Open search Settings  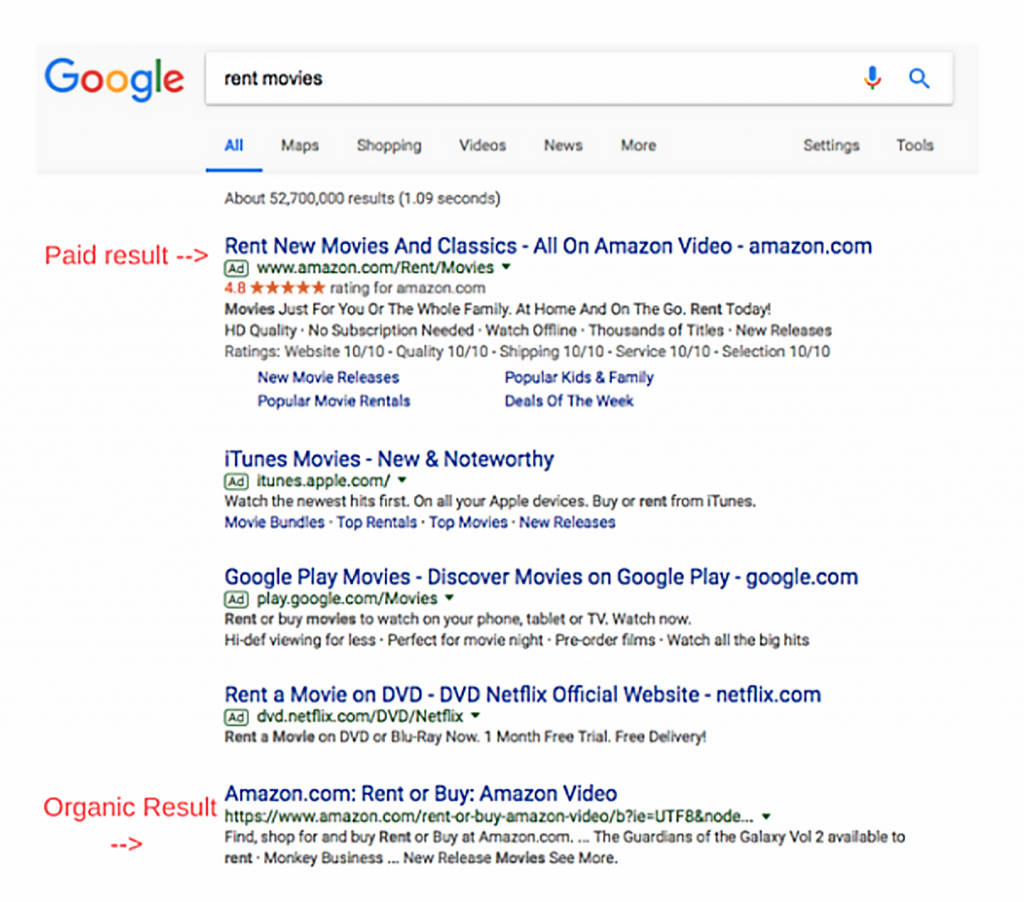point(831,146)
